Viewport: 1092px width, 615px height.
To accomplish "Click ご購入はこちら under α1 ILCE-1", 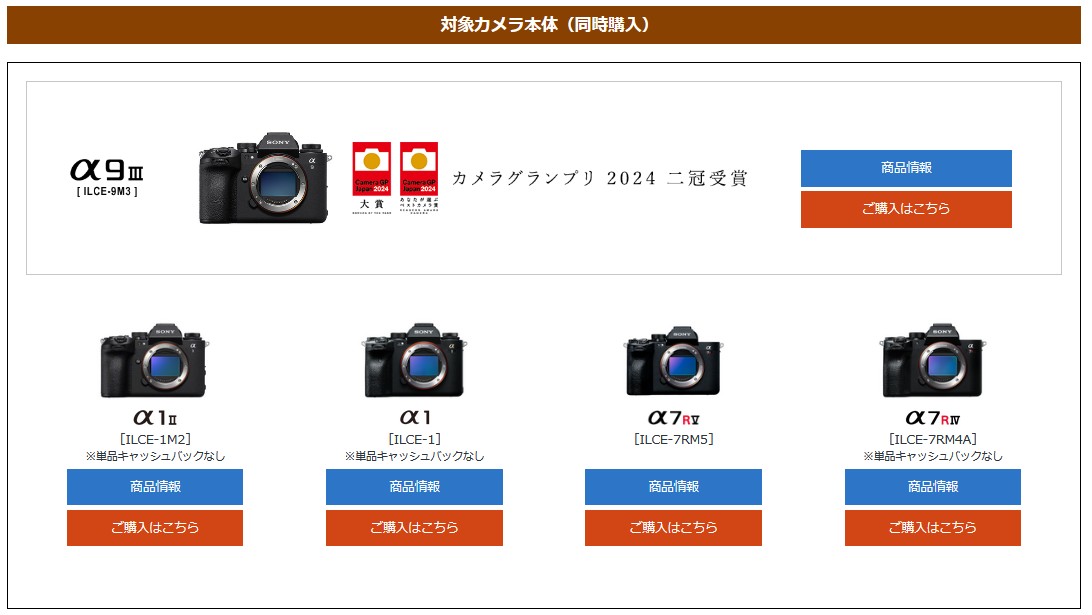I will [414, 527].
